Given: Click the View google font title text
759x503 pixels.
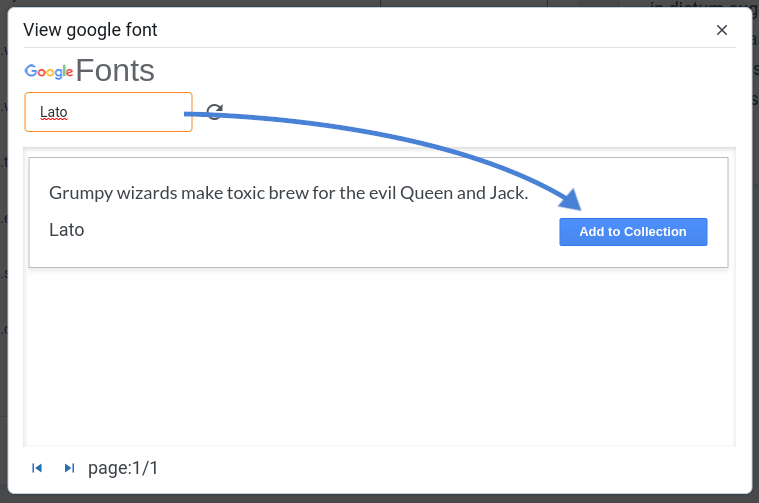Looking at the screenshot, I should (90, 30).
